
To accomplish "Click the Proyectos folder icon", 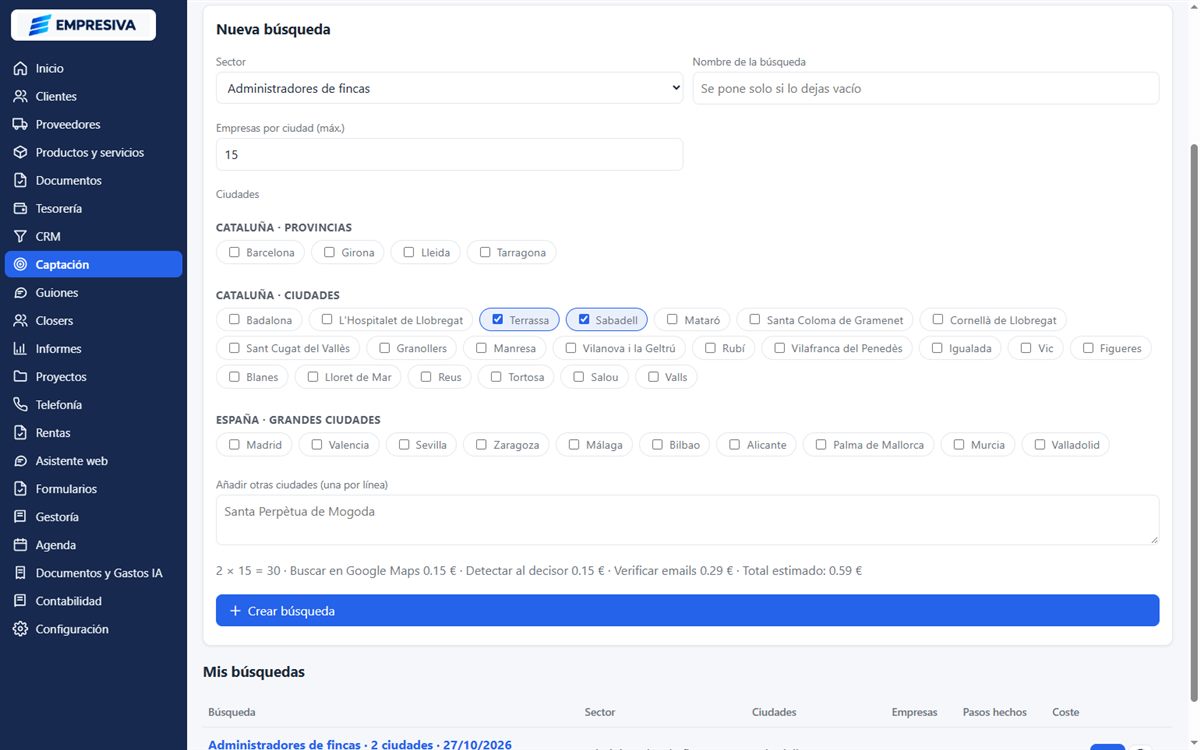I will coord(20,377).
